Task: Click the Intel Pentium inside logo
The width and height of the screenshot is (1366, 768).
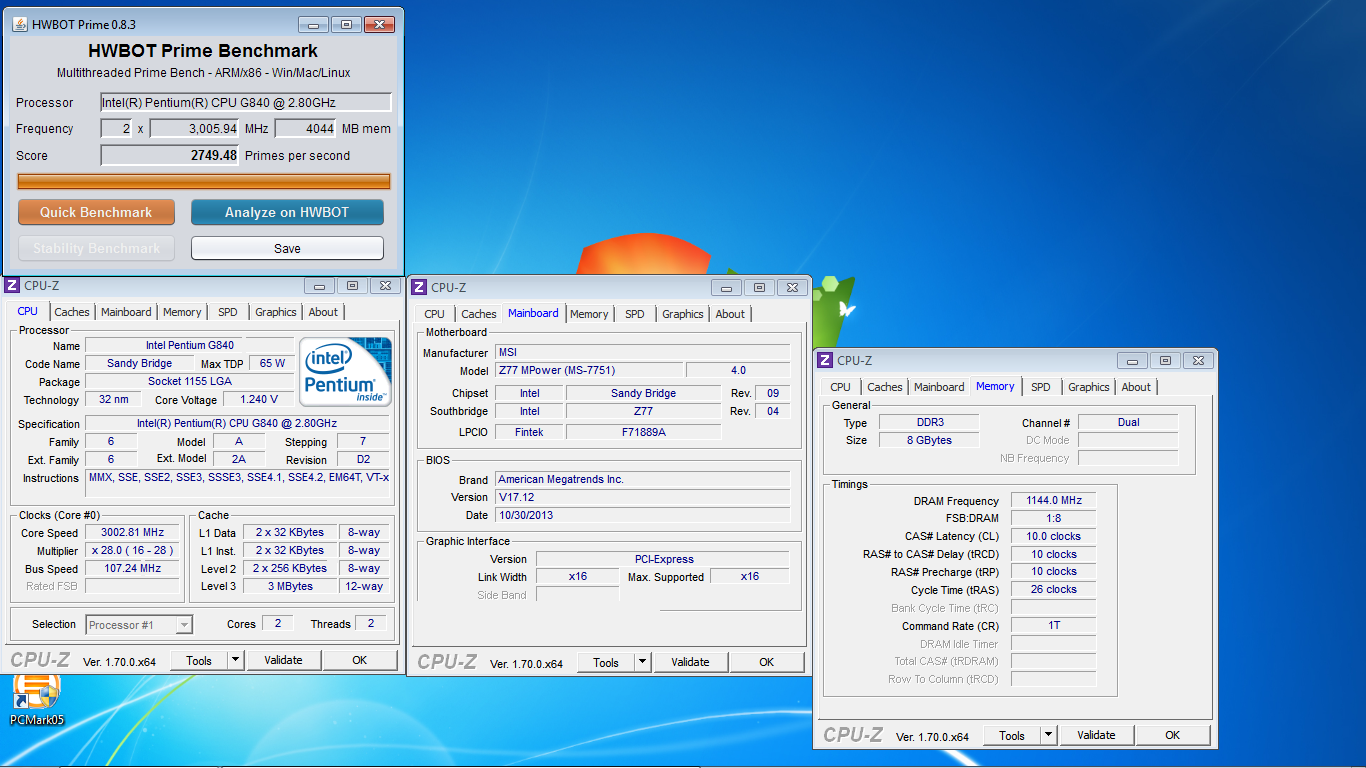Action: click(346, 371)
